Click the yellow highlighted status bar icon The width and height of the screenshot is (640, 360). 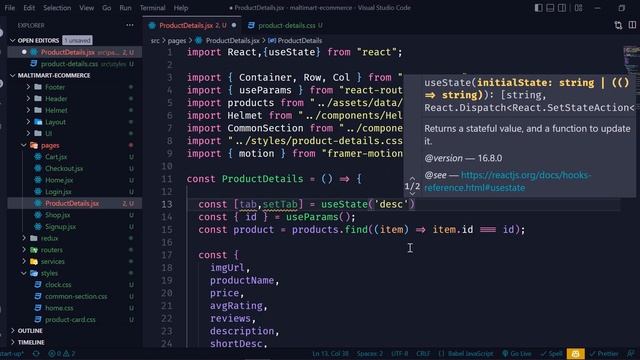pos(576,354)
